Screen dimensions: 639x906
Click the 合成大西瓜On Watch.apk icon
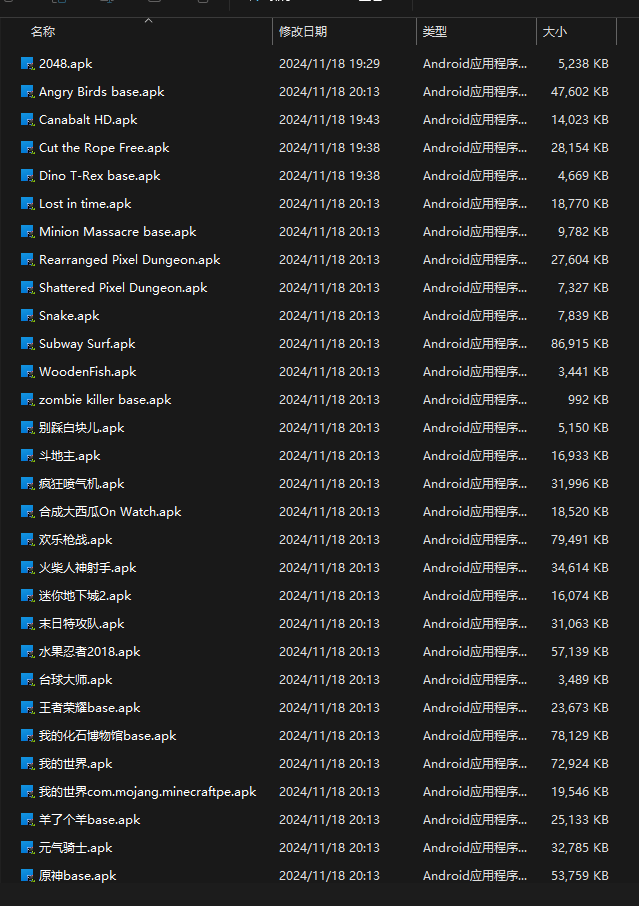(28, 512)
